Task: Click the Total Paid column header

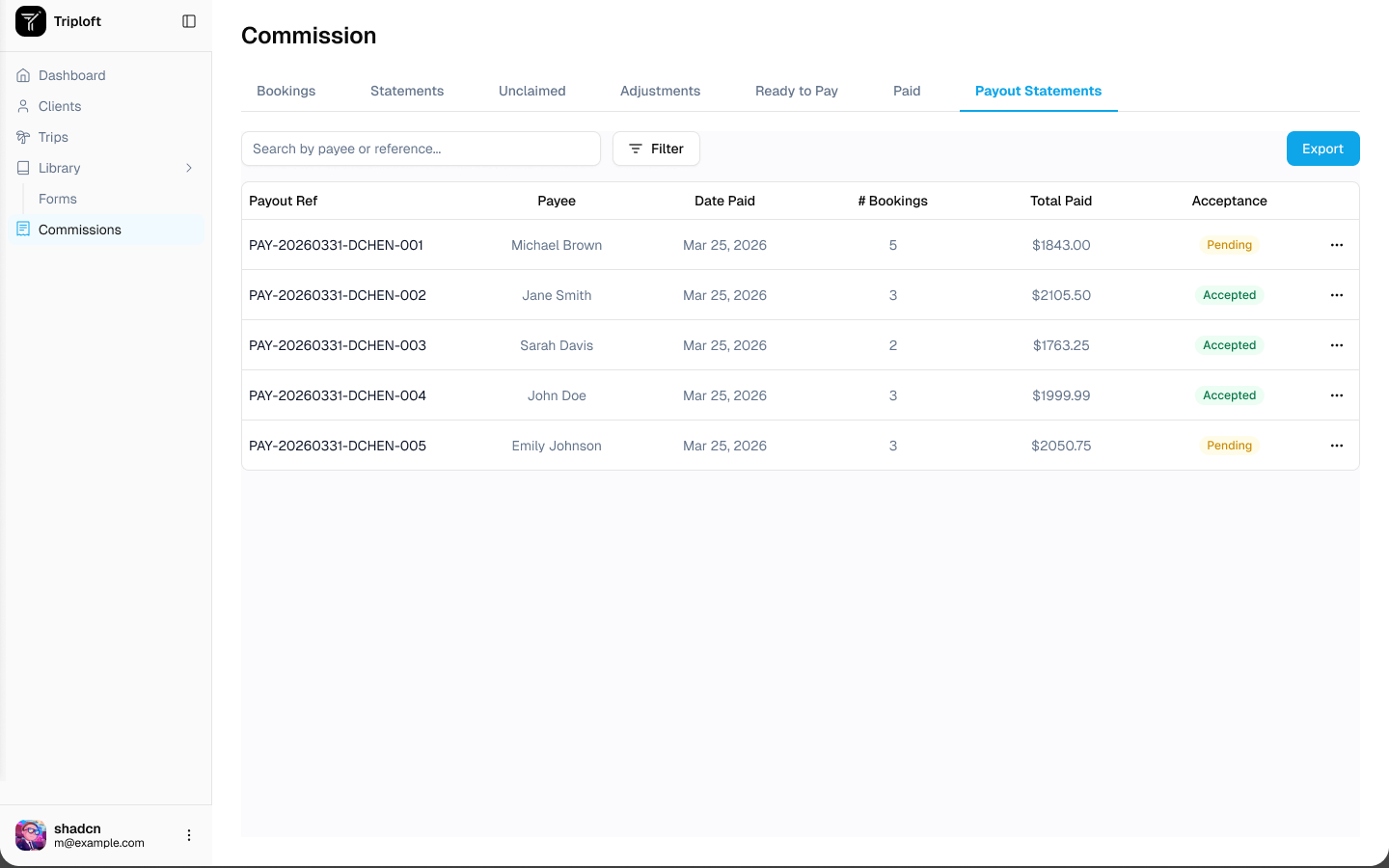Action: click(1061, 201)
